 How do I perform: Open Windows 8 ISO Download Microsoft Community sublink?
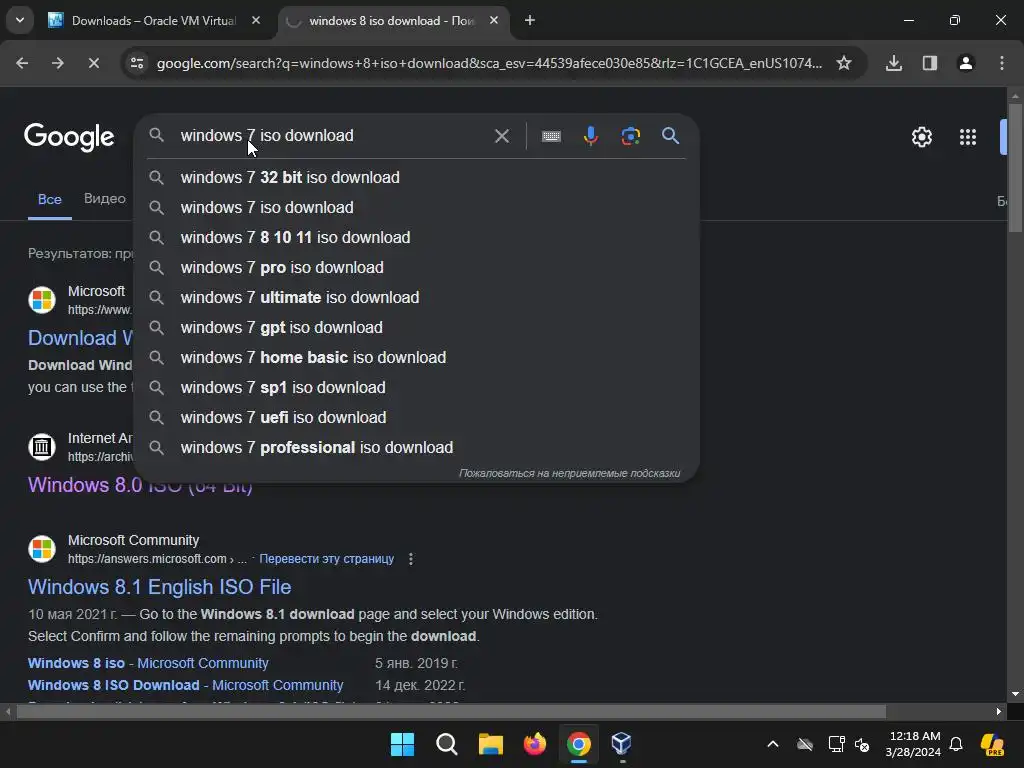click(x=185, y=686)
